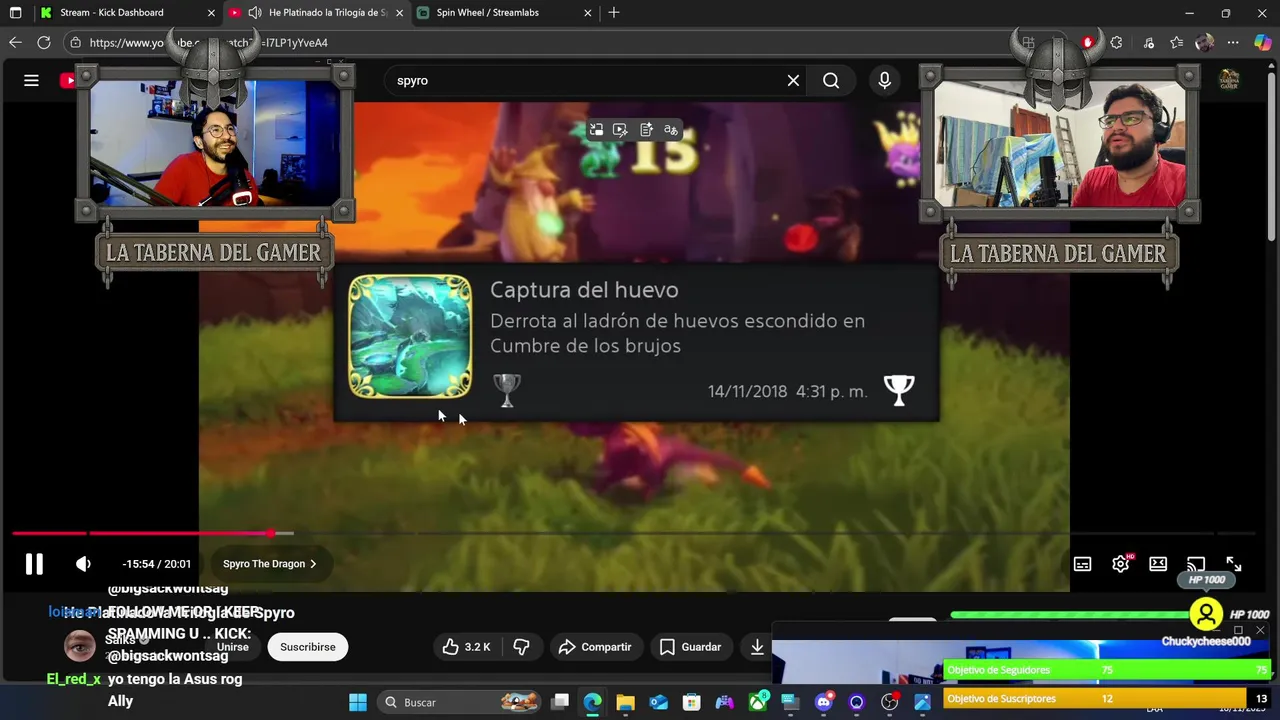
Task: Open the video player settings gear
Action: click(1120, 564)
